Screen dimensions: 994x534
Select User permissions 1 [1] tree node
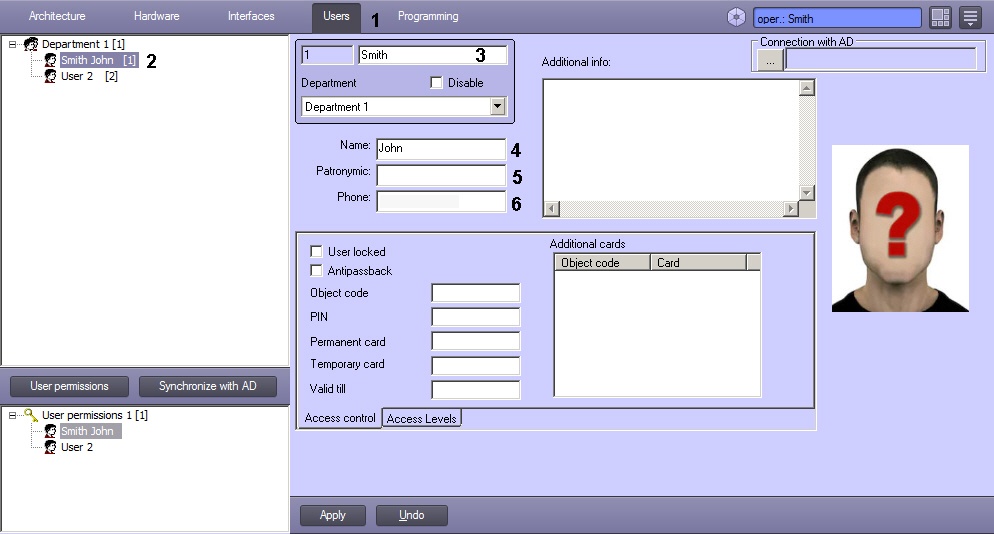coord(94,415)
